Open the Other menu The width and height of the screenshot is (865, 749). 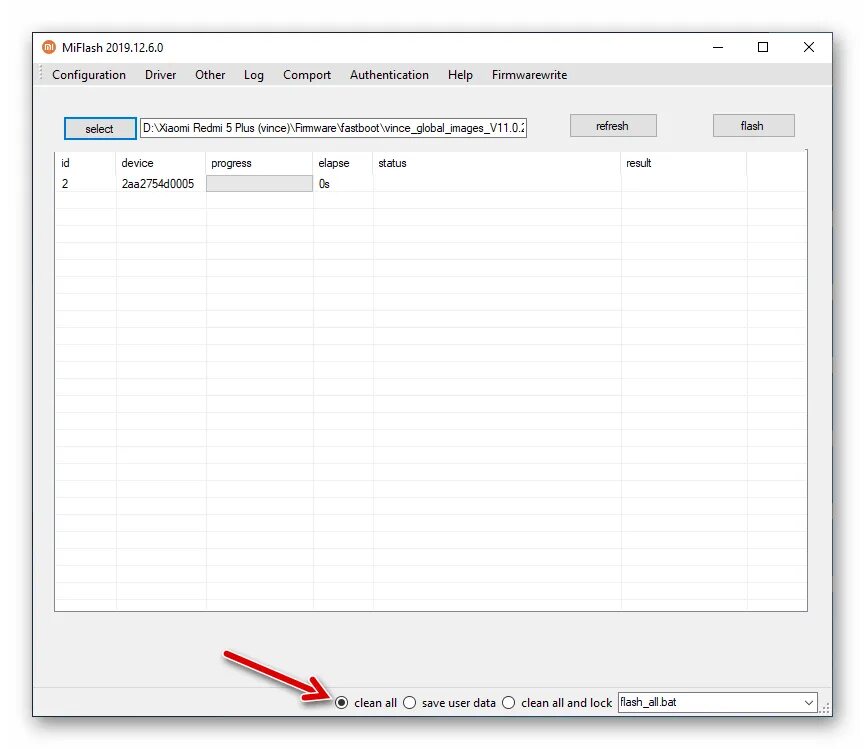[x=210, y=75]
